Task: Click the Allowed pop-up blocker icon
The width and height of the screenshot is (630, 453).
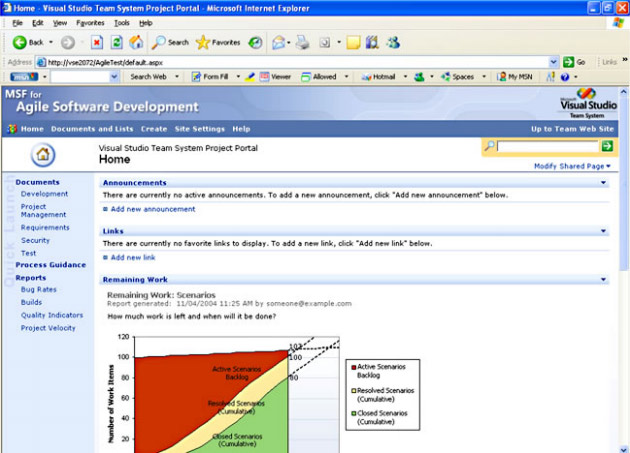Action: (x=306, y=76)
